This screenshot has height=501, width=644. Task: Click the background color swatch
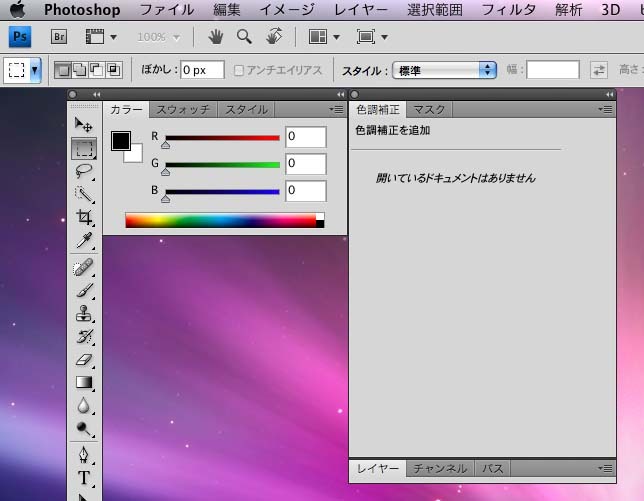point(135,155)
